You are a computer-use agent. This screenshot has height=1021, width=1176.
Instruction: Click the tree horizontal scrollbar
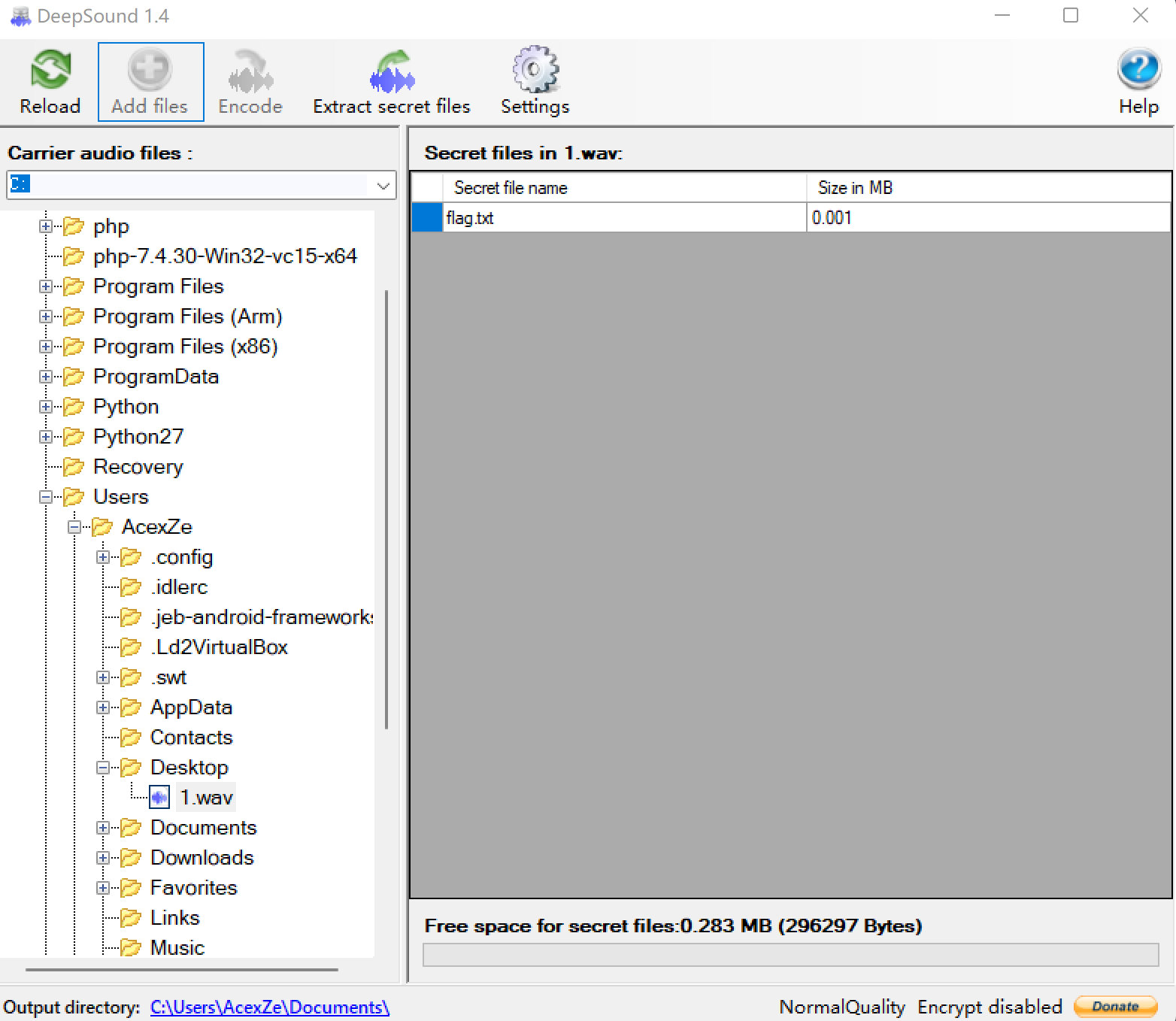182,970
